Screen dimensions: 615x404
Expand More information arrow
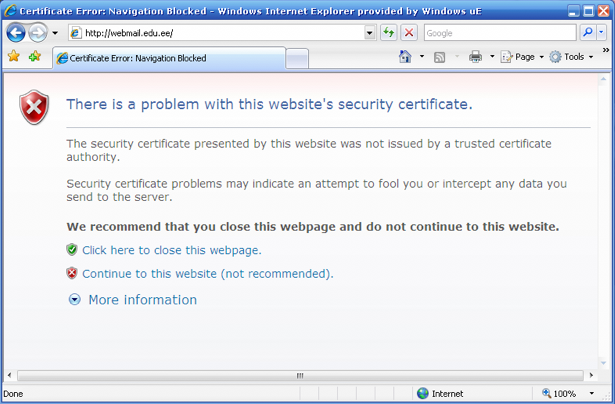75,300
